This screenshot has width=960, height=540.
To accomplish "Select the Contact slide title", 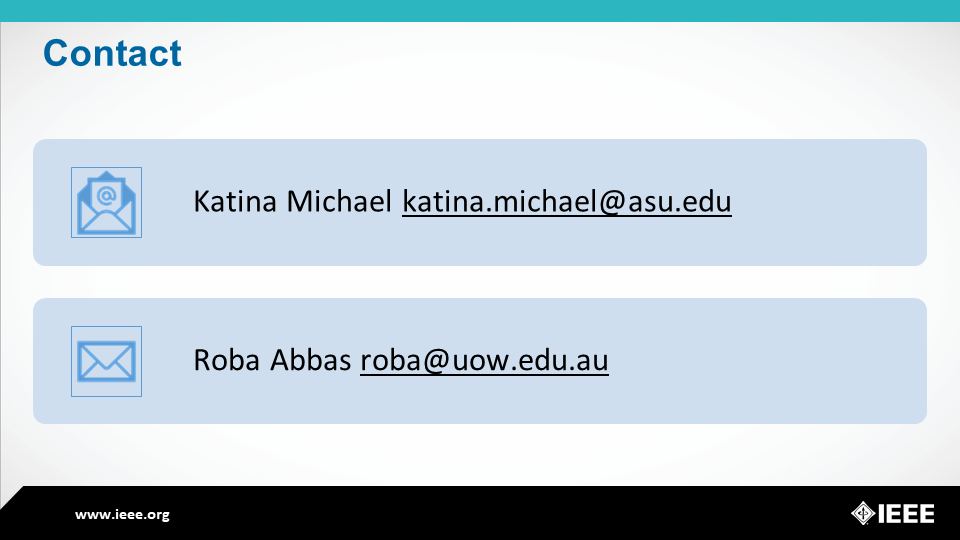I will tap(112, 53).
